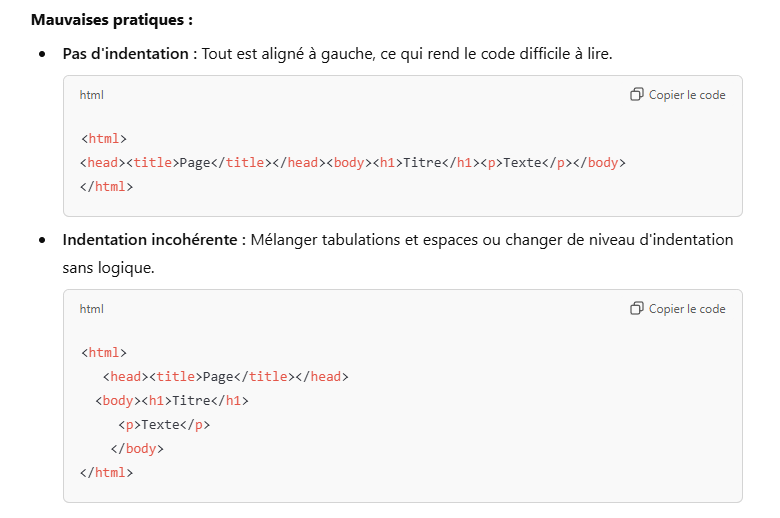
Task: Click the opening <html> tag in the second code block
Action: [103, 353]
